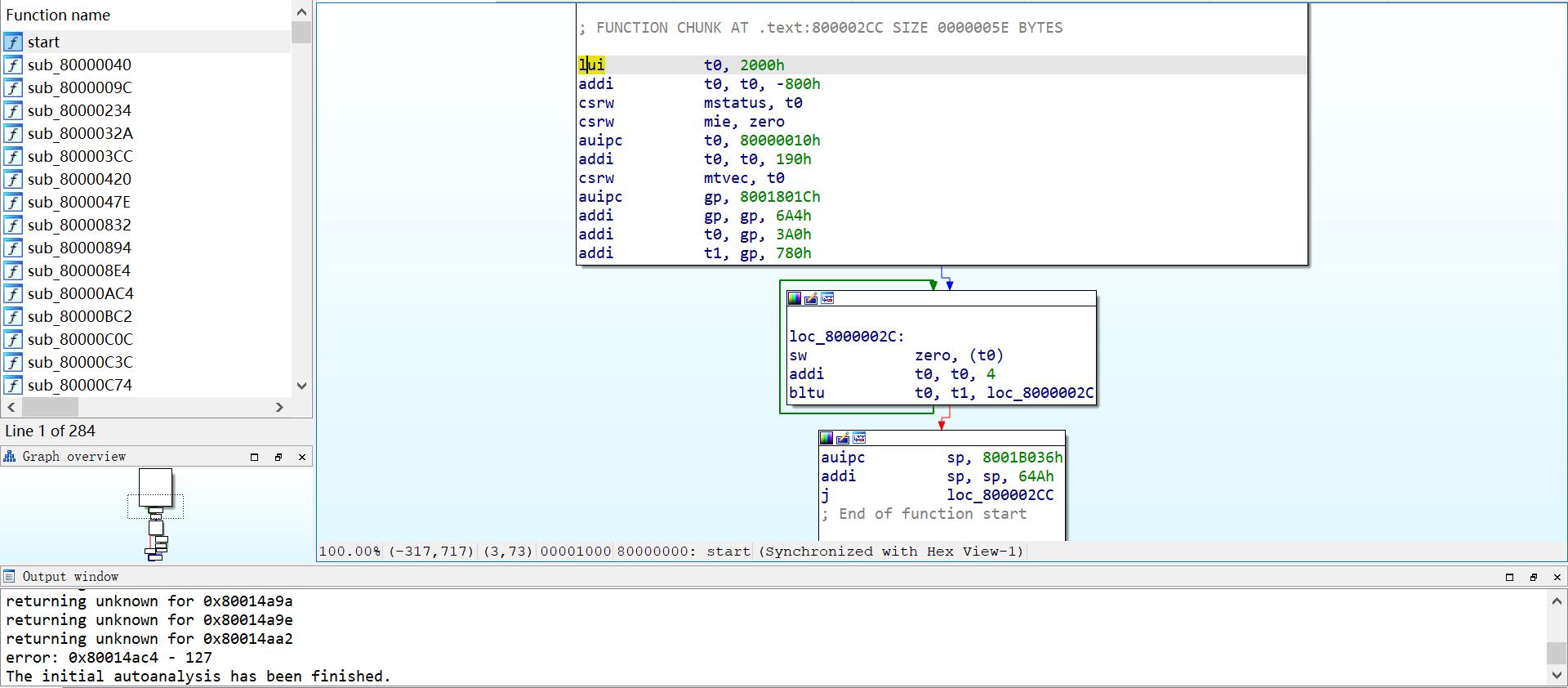Click Output window scrollbar down arrow

pyautogui.click(x=1557, y=676)
